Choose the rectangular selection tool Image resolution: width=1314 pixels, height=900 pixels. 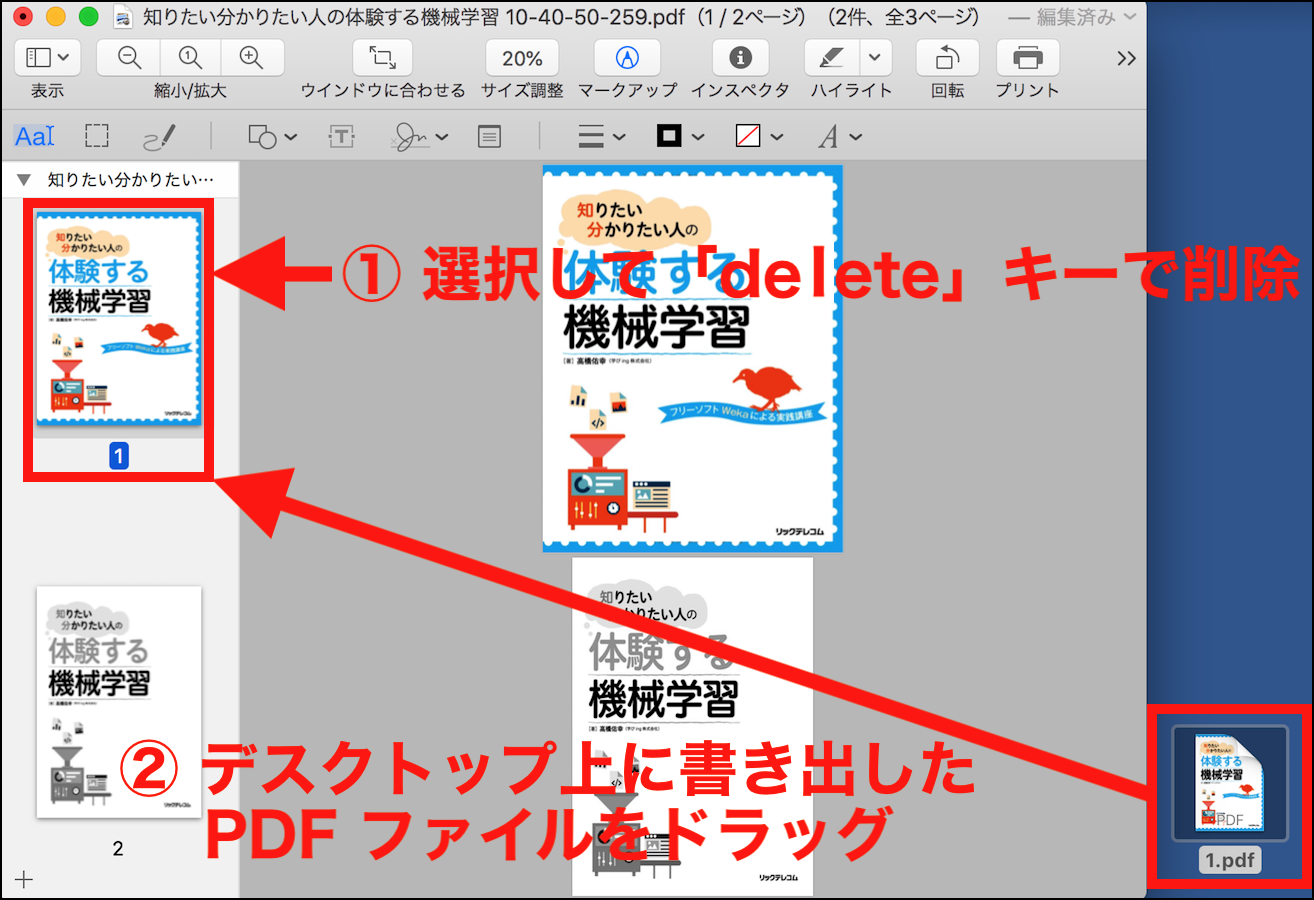[x=97, y=136]
